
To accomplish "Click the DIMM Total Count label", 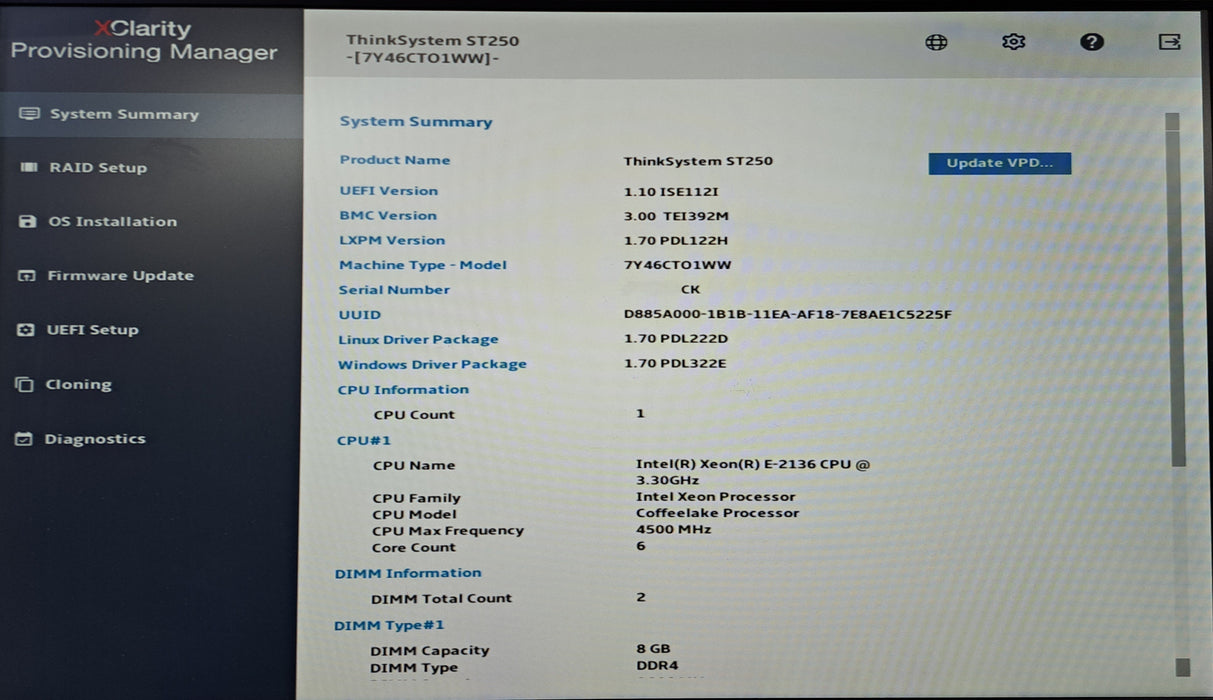I will click(441, 599).
